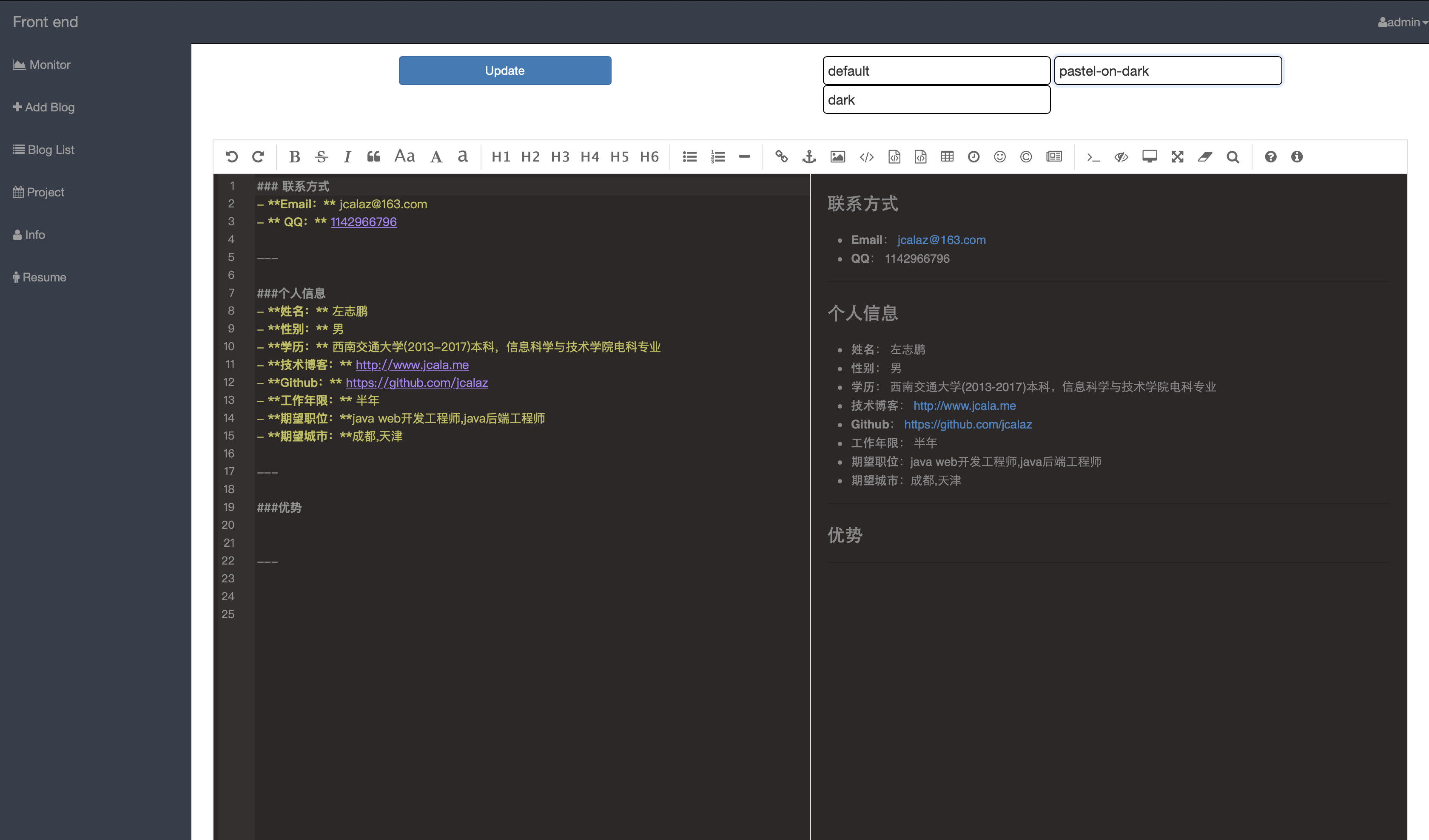The image size is (1429, 840).
Task: Insert an emoji with smiley icon
Action: point(1000,156)
